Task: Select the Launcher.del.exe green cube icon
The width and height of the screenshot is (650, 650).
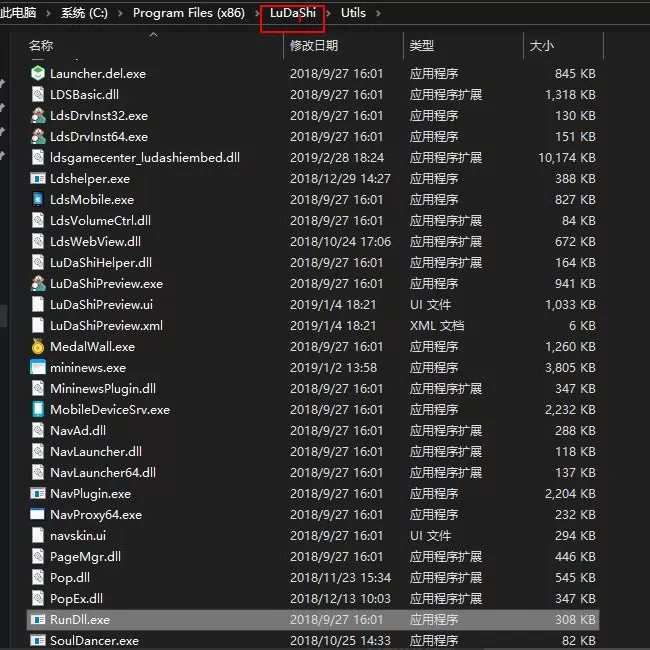Action: tap(38, 73)
